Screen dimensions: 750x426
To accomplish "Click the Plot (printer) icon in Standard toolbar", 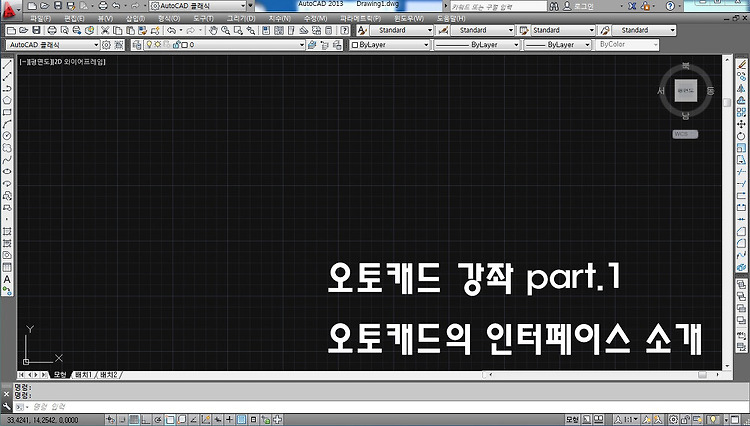I will 52,30.
